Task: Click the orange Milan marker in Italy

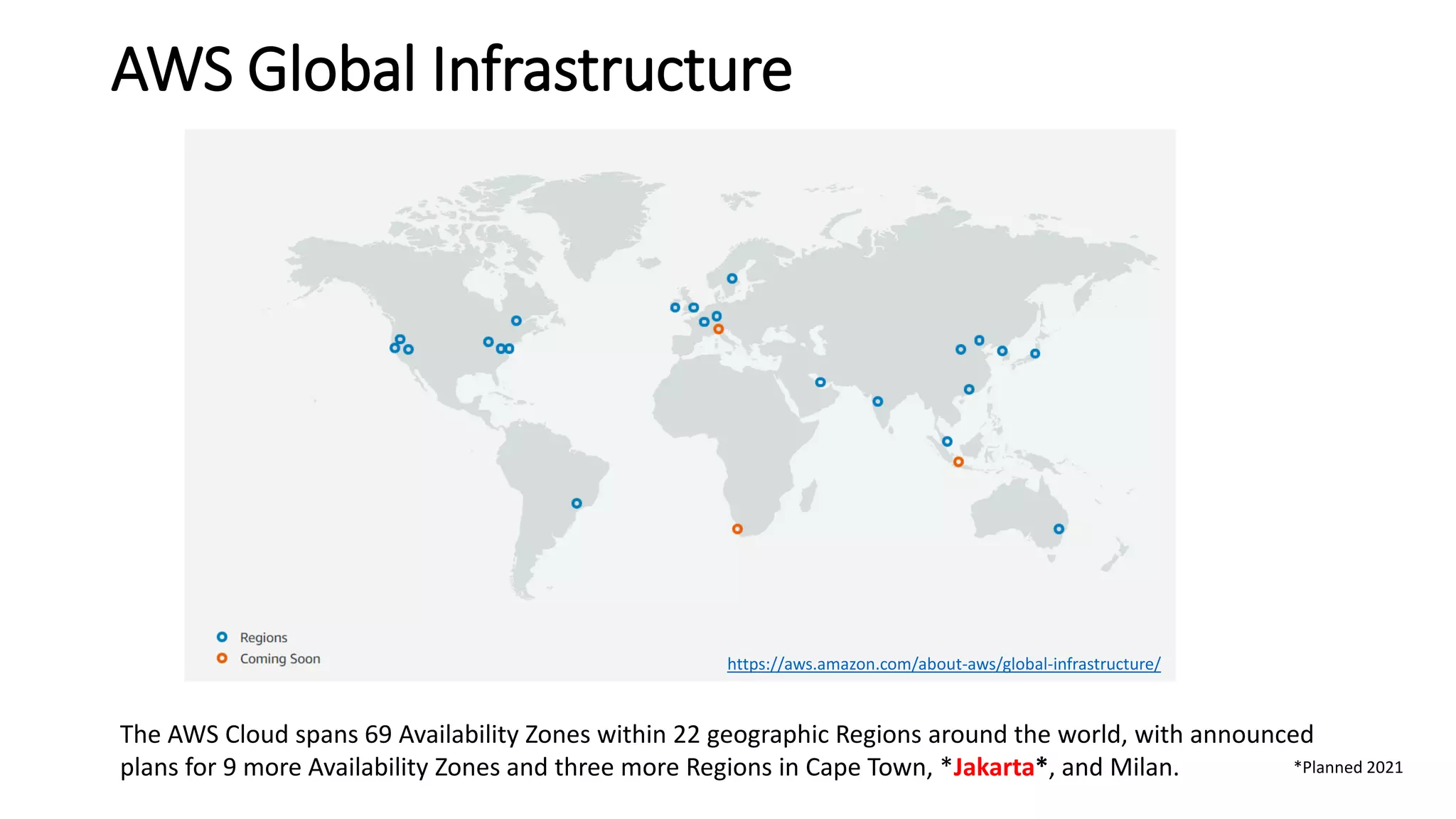Action: point(719,329)
